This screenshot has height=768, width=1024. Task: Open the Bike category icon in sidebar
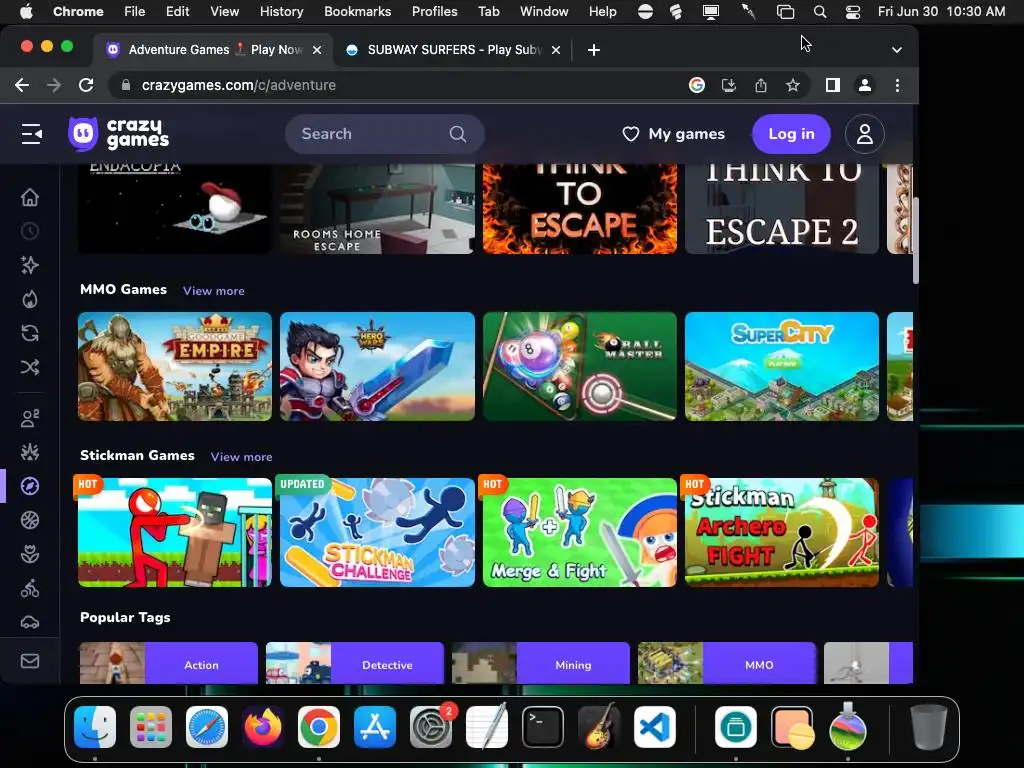pos(30,588)
